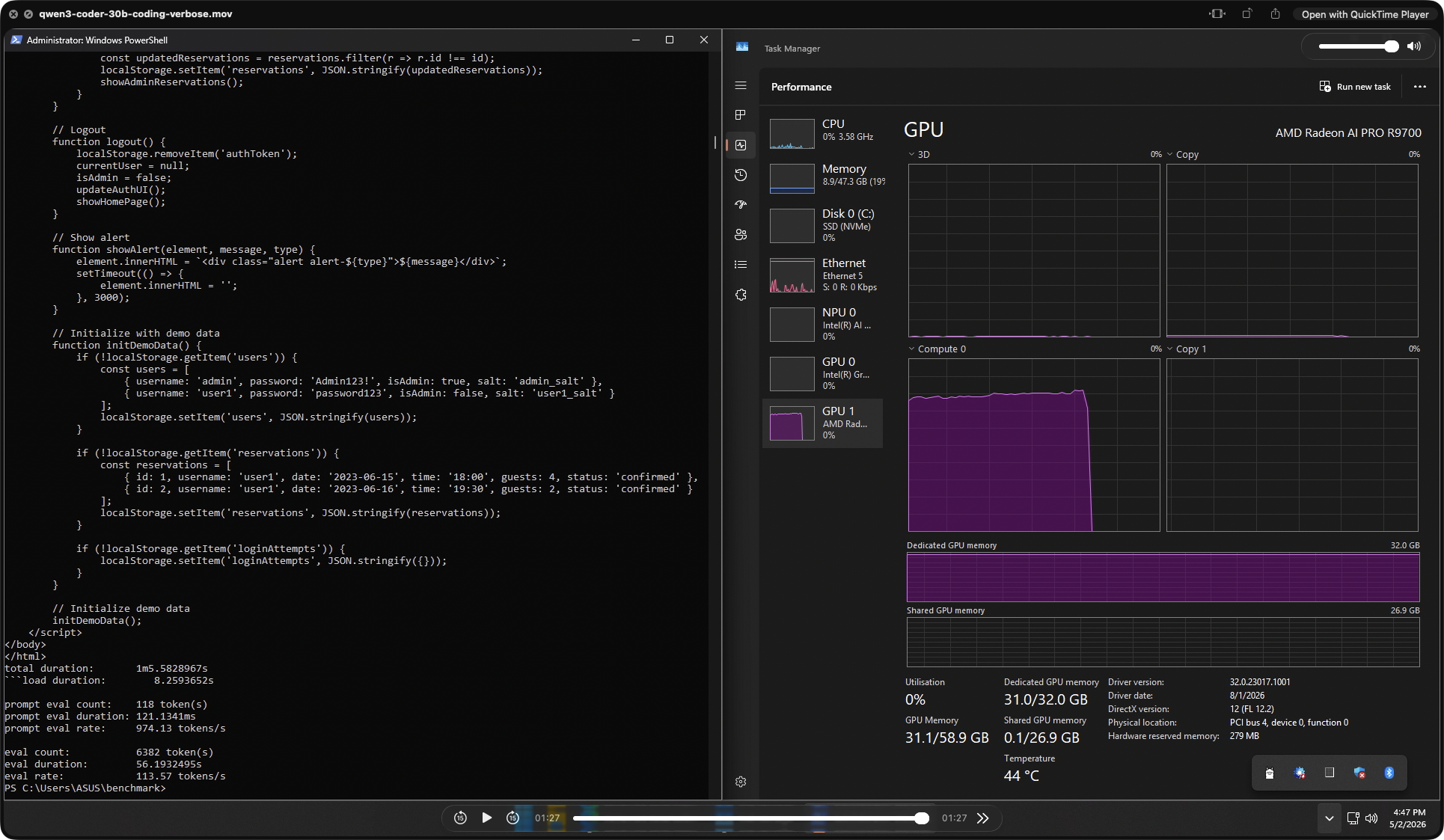The width and height of the screenshot is (1444, 840).
Task: Collapse the Compute 0 graph section
Action: pyautogui.click(x=911, y=349)
